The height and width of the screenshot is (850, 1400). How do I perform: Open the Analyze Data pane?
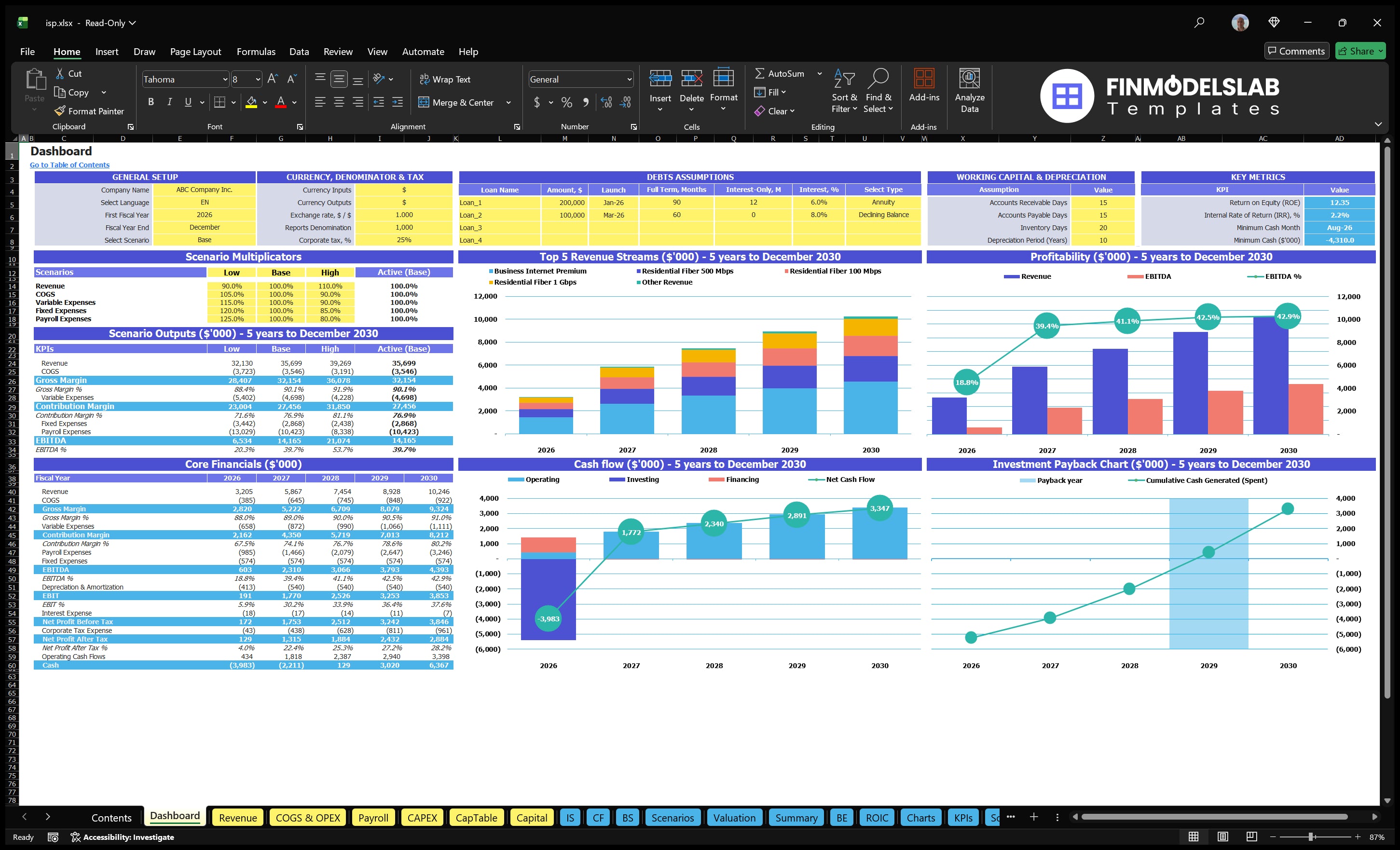[969, 90]
